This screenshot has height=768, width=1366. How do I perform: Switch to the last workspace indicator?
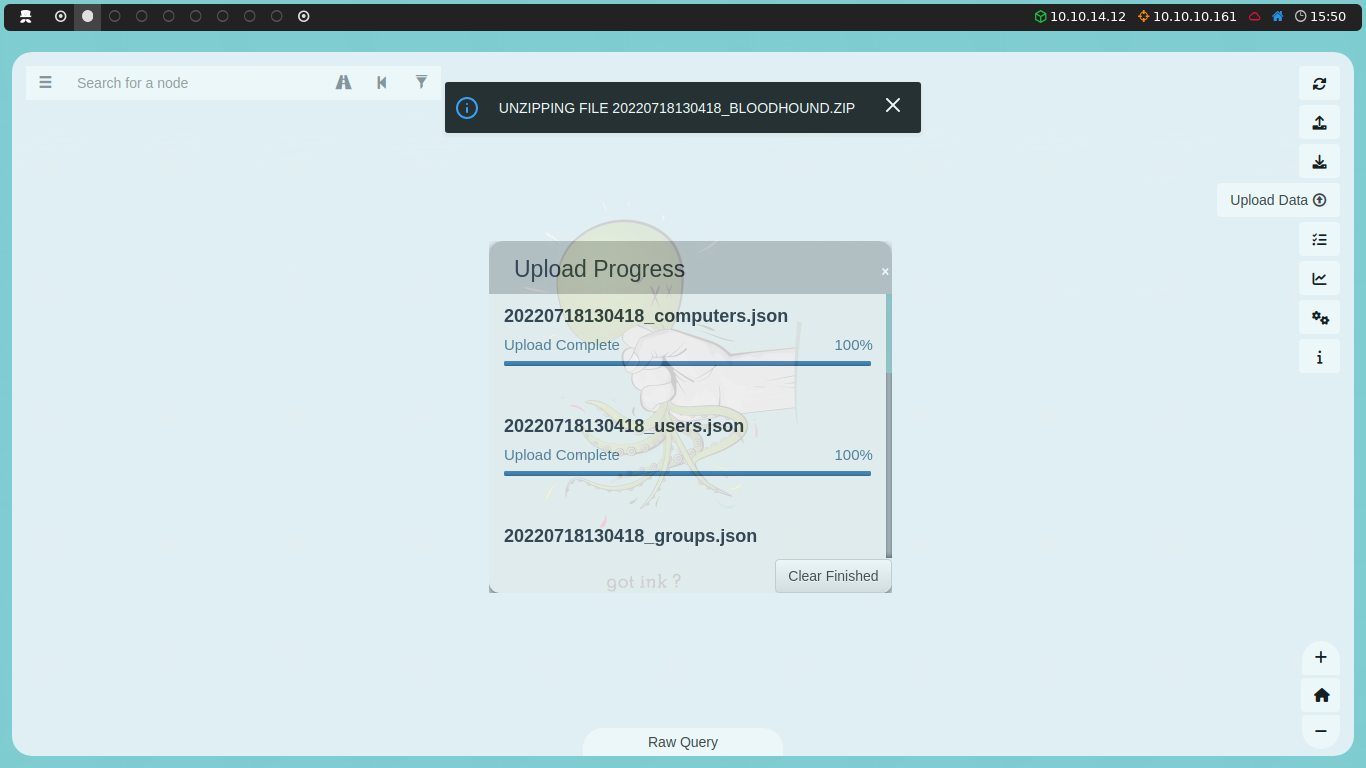click(x=304, y=16)
